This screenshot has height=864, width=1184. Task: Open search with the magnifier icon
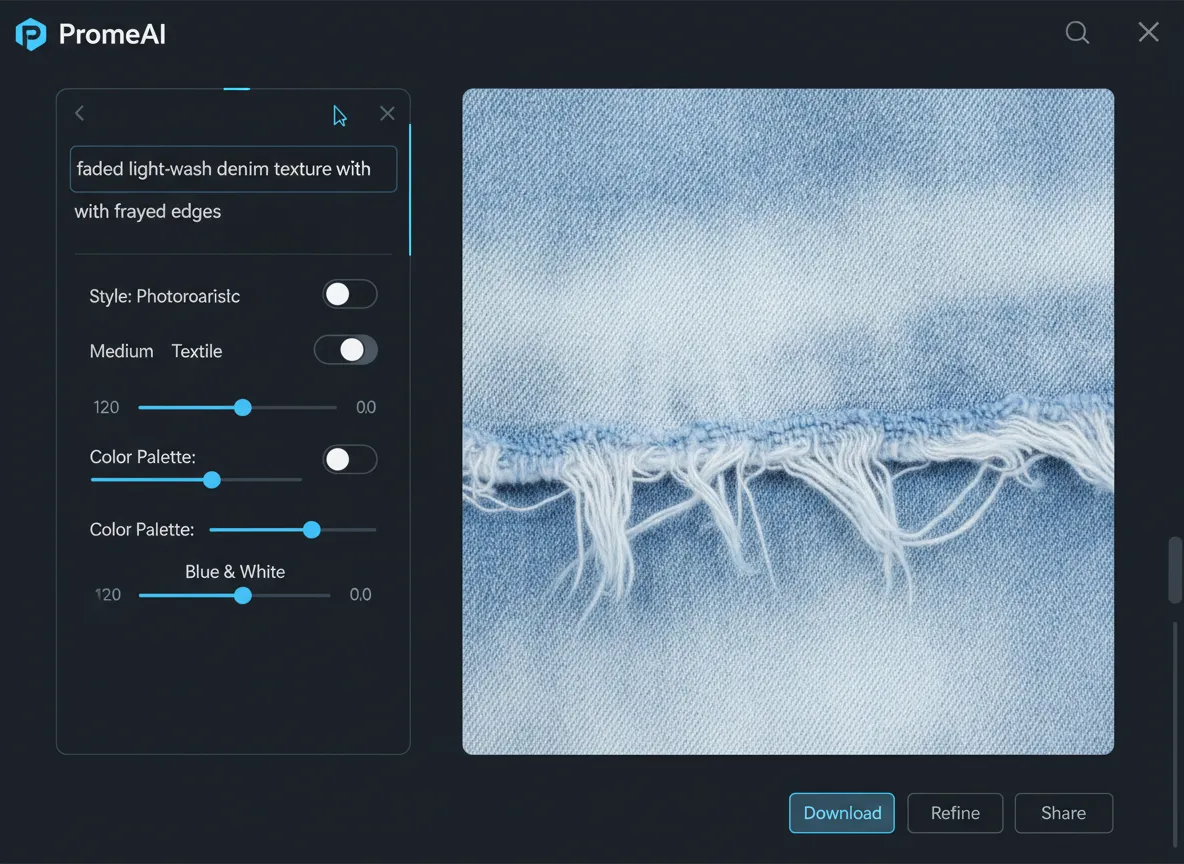pos(1077,32)
